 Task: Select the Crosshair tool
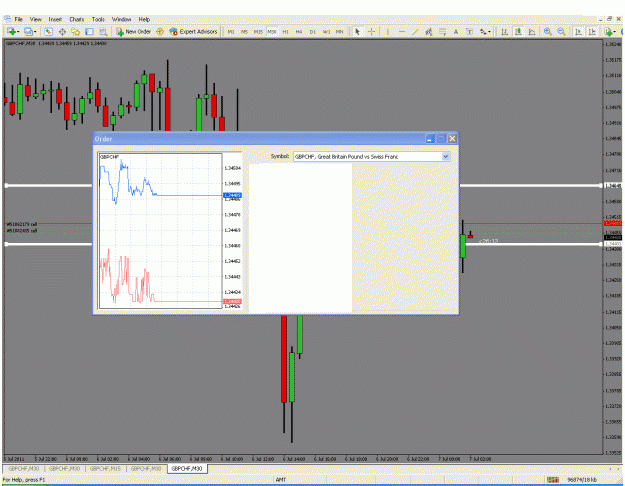point(371,31)
